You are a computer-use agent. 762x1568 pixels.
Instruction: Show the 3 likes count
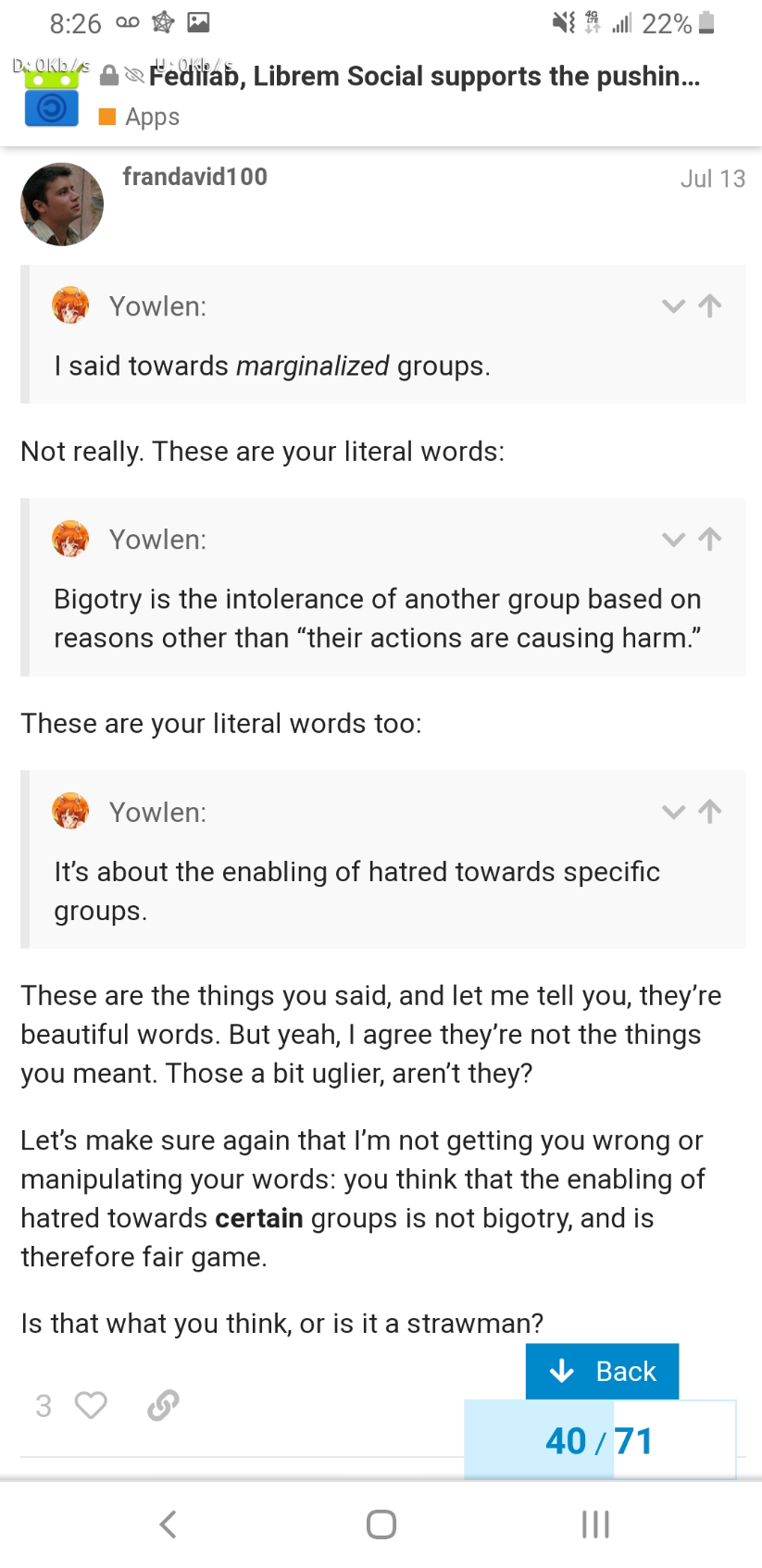click(x=44, y=1406)
